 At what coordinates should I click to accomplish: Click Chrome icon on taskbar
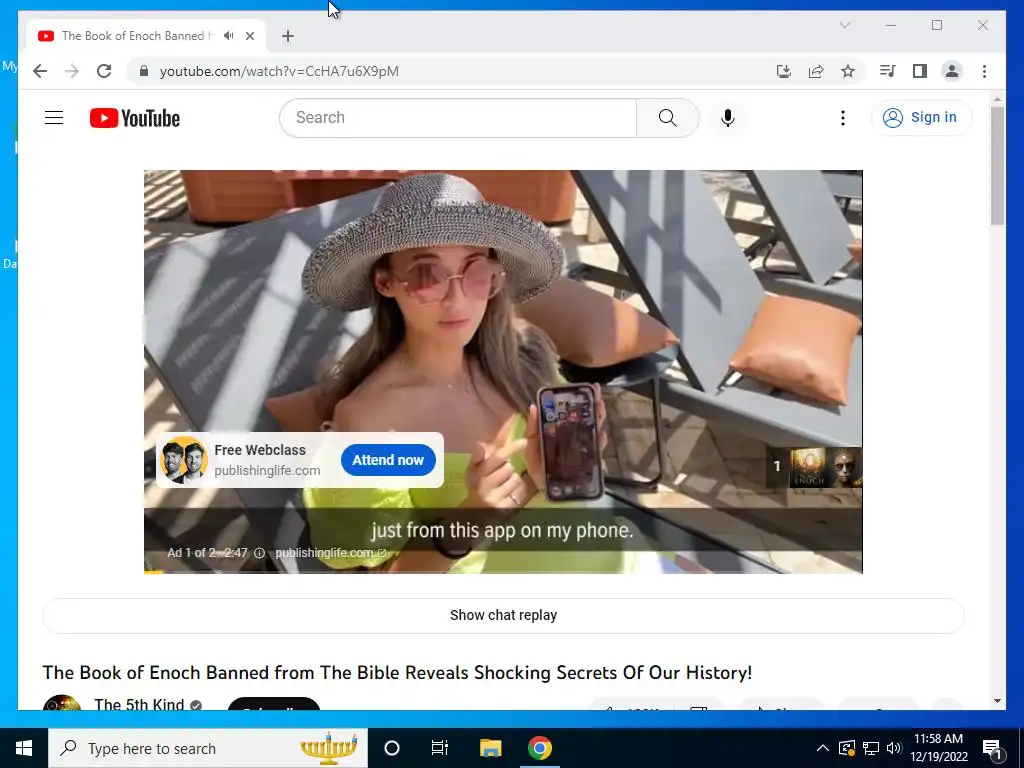(539, 748)
